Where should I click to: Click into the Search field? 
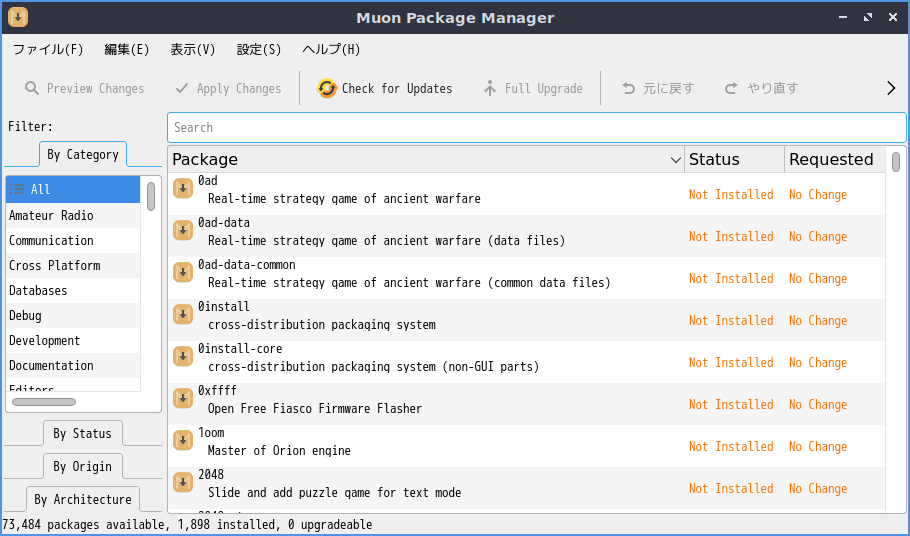tap(537, 128)
